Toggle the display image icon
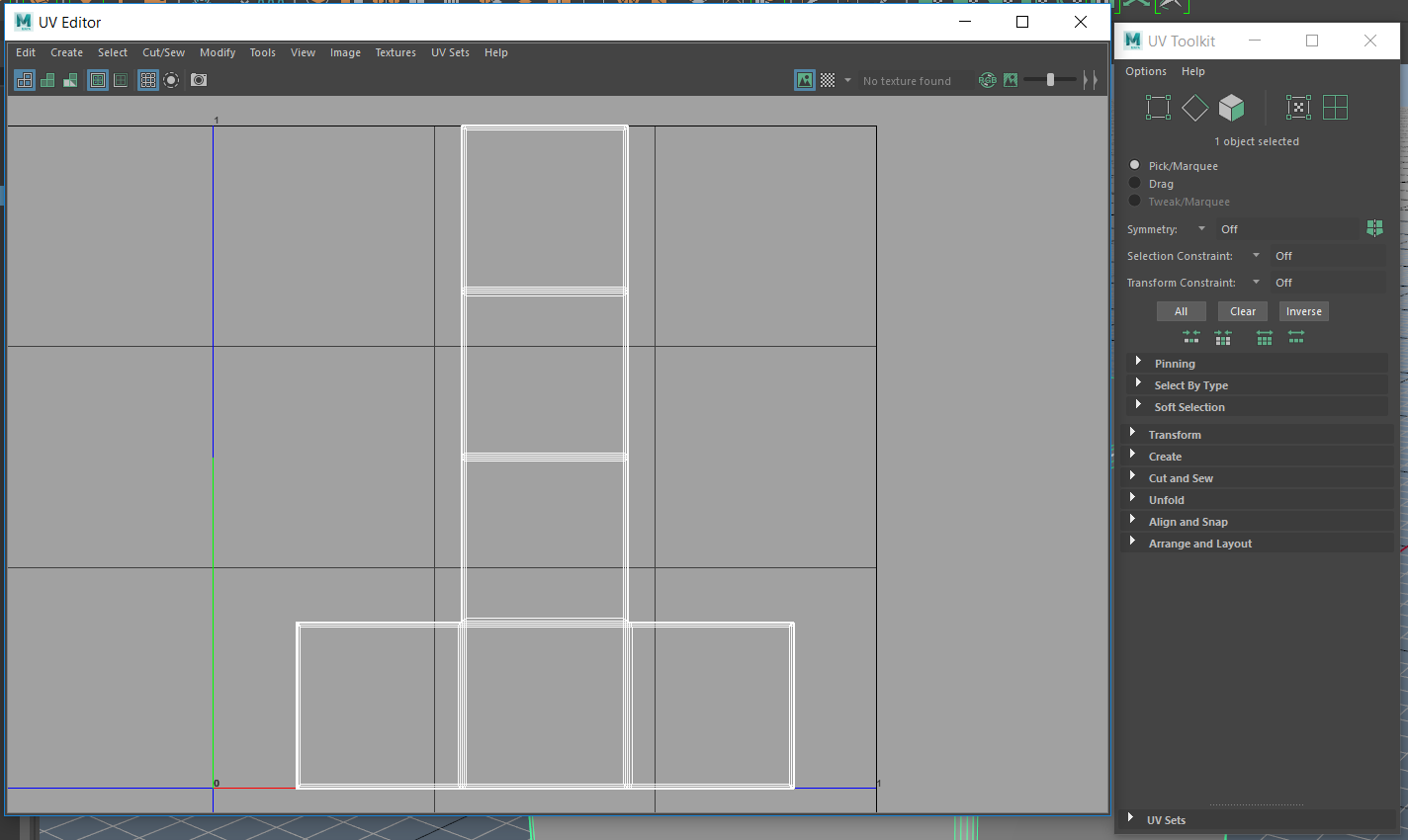 [805, 80]
